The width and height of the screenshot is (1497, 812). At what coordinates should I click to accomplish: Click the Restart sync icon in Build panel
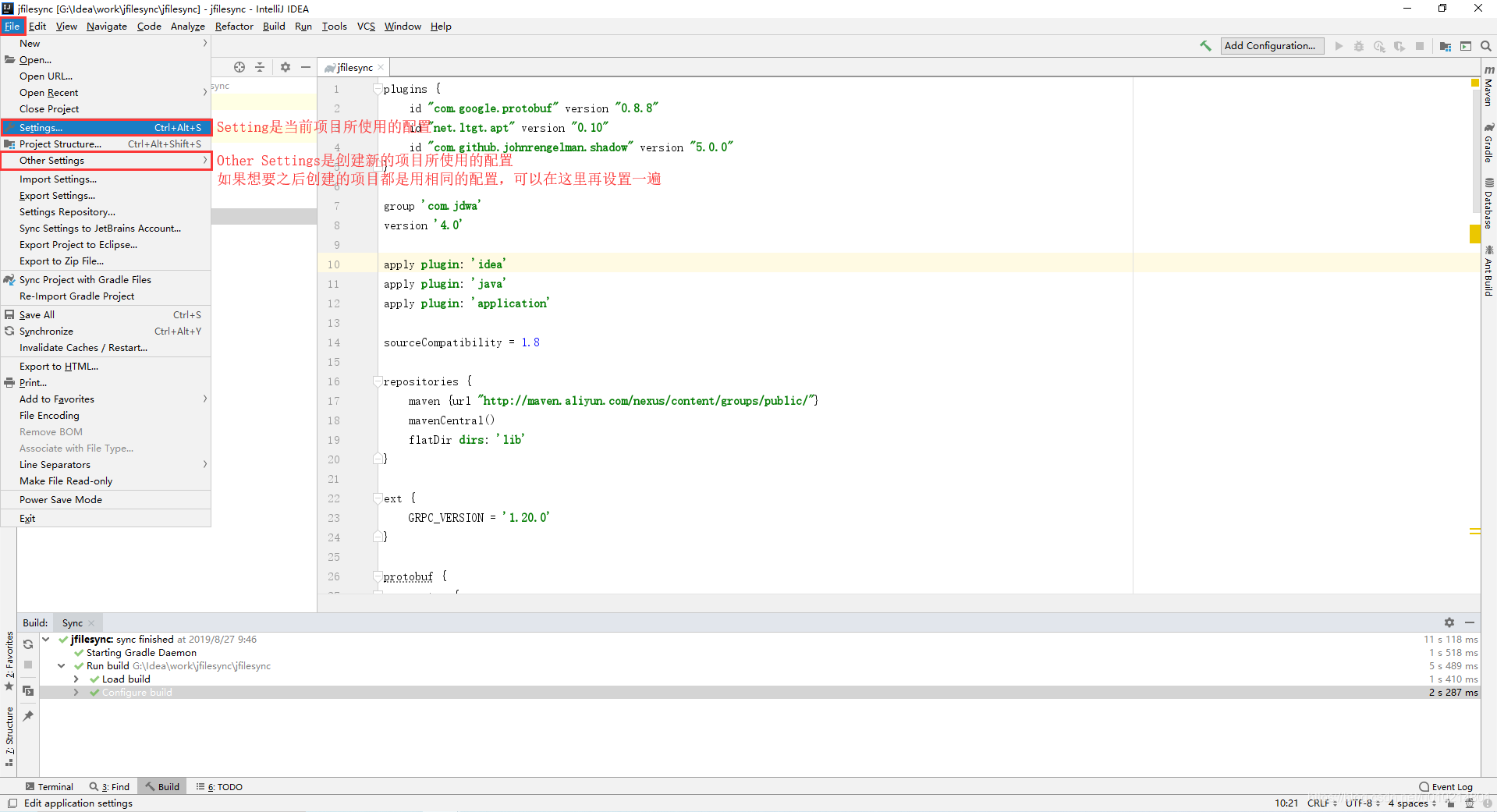click(x=28, y=644)
